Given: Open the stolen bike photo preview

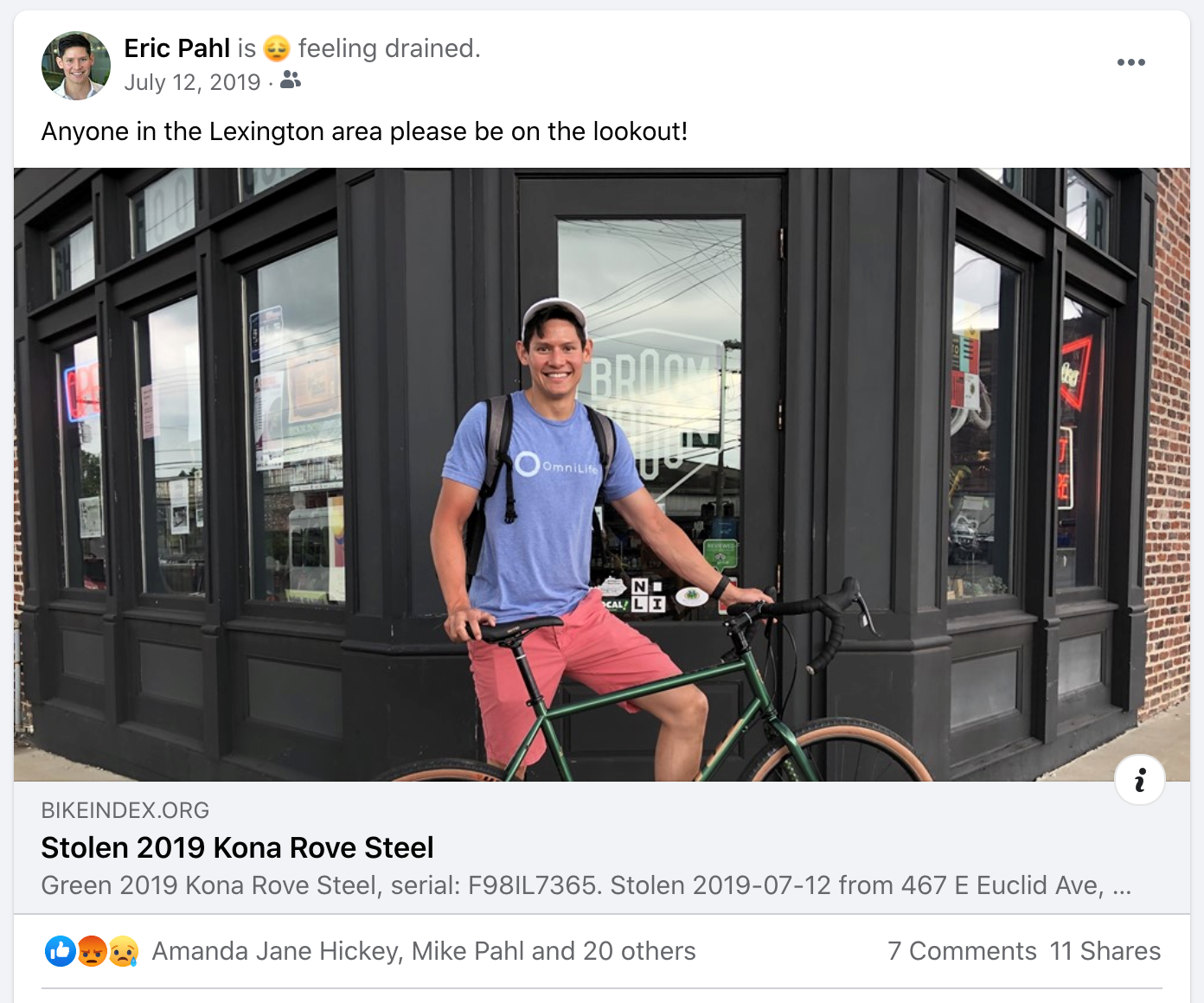Looking at the screenshot, I should click(x=601, y=474).
